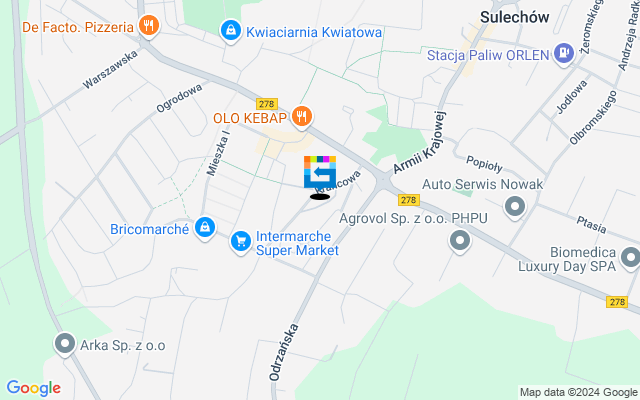Open the Biomedica Luxury Day SPA pin
Image resolution: width=640 pixels, height=400 pixels.
pyautogui.click(x=631, y=258)
